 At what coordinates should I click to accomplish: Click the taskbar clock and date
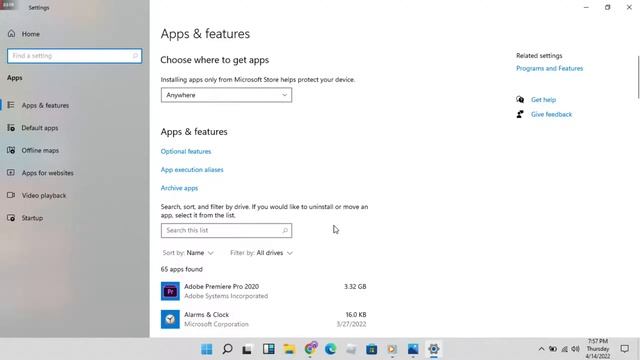(x=598, y=349)
